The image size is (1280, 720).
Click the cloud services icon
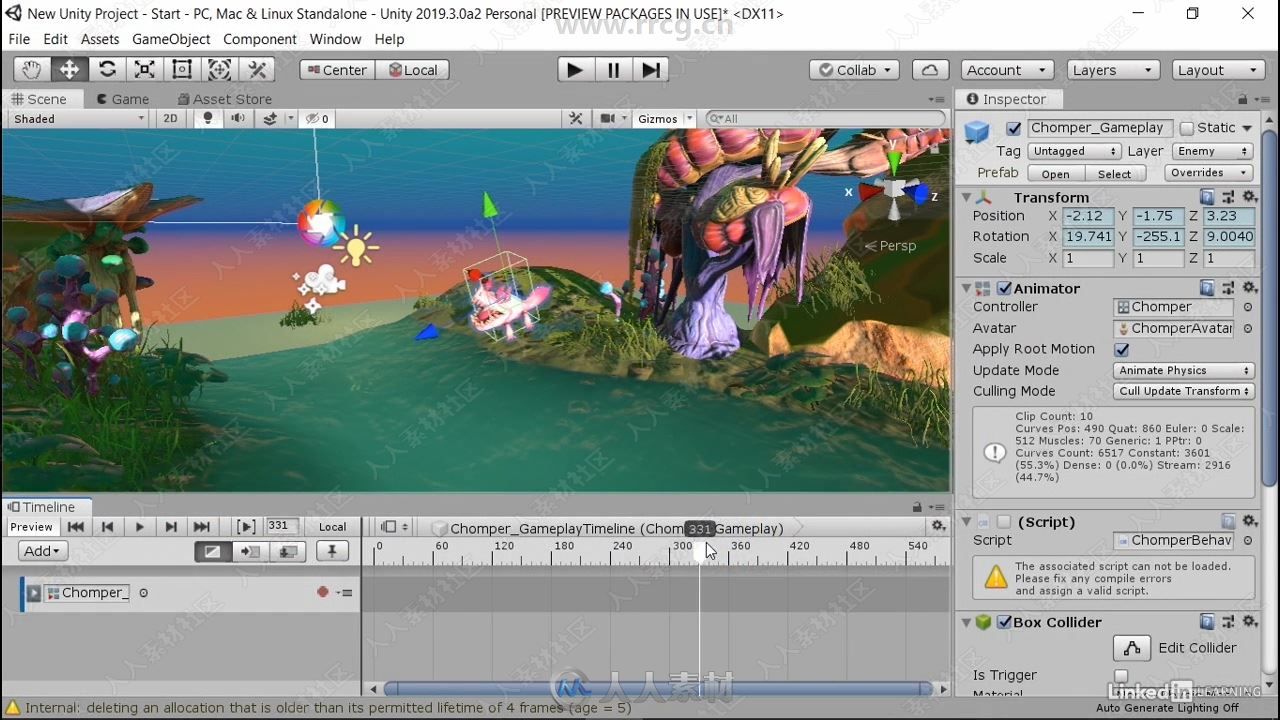(930, 70)
